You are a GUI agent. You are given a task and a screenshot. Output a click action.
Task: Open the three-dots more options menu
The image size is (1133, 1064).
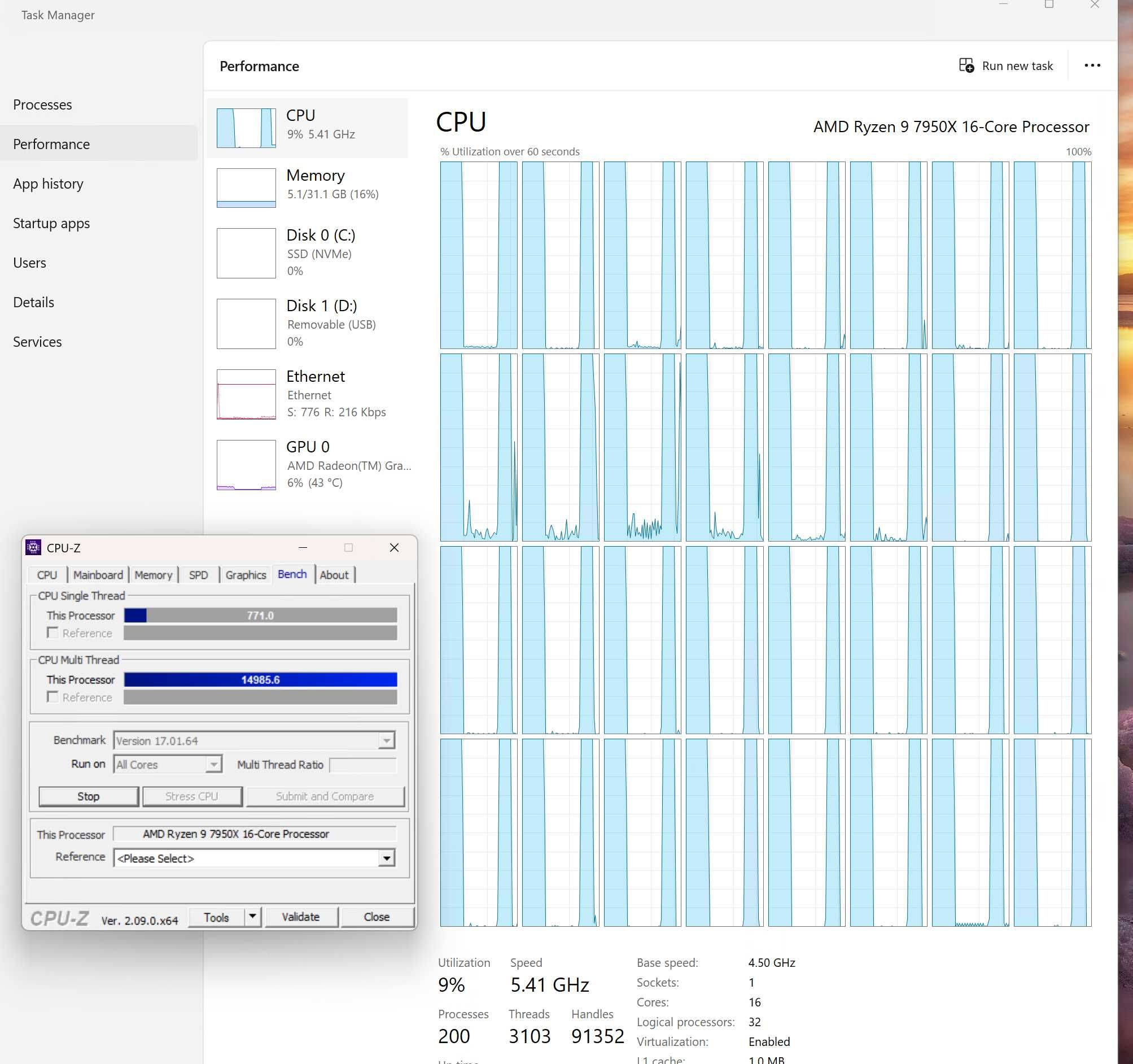click(x=1092, y=66)
